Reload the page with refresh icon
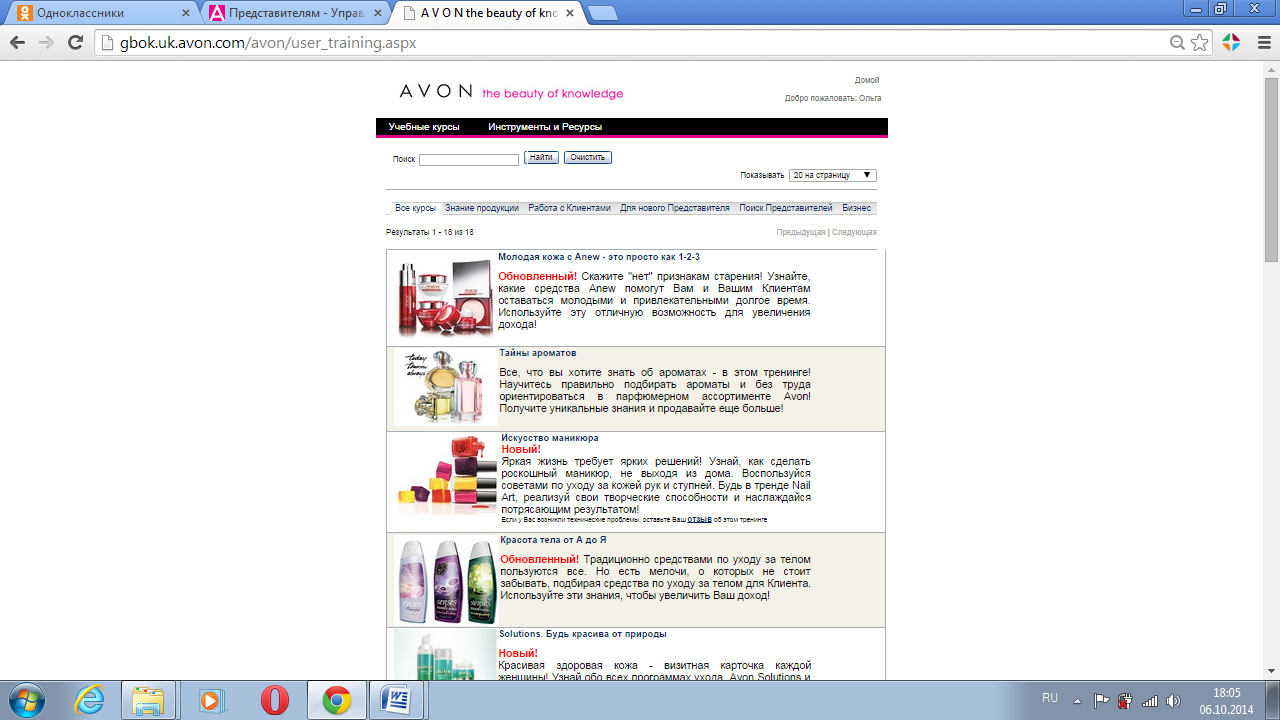The height and width of the screenshot is (720, 1280). (75, 43)
